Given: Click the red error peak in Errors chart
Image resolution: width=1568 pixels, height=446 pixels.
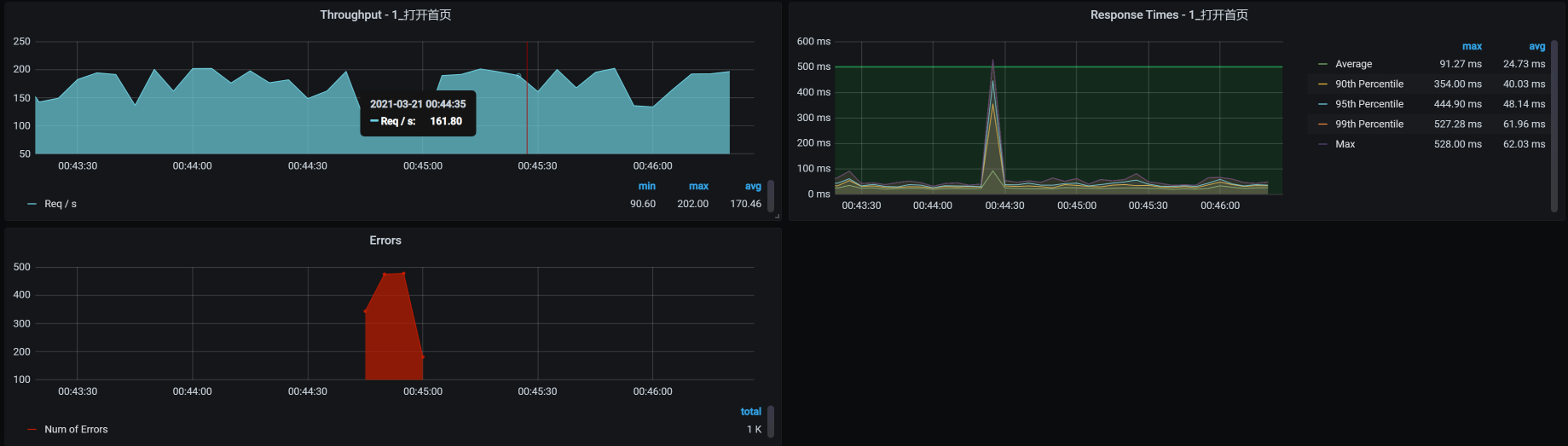Looking at the screenshot, I should coord(394,275).
